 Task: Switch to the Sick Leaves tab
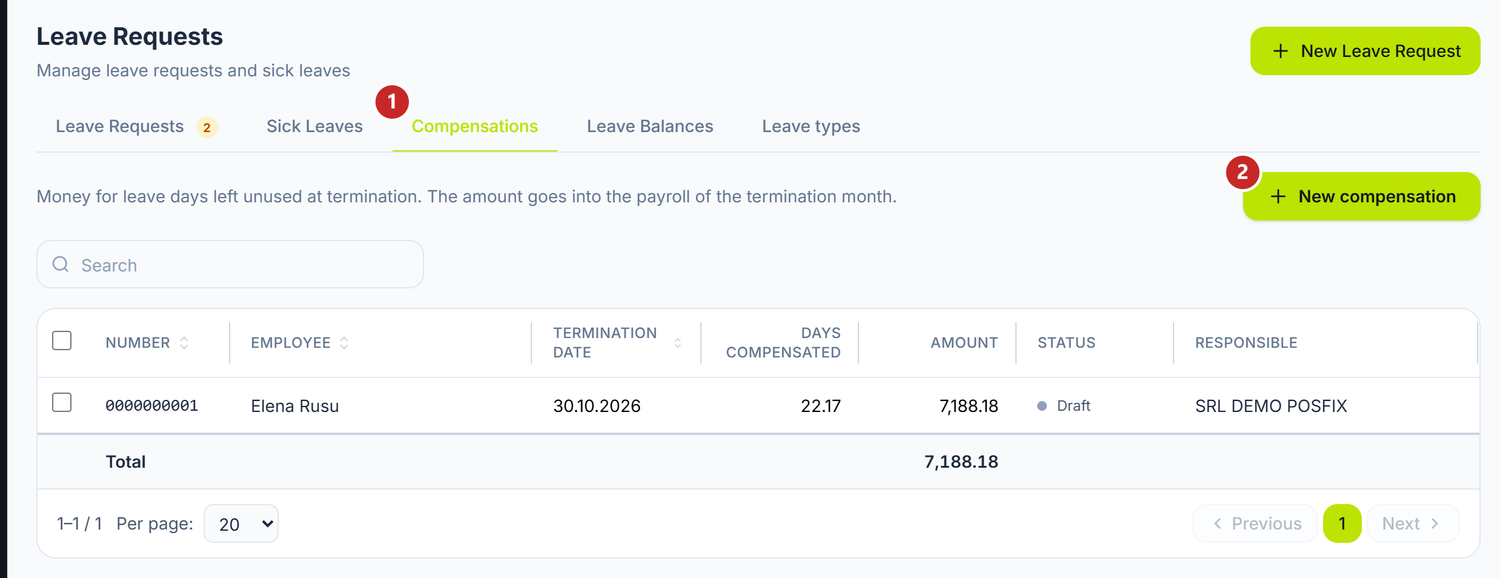314,127
